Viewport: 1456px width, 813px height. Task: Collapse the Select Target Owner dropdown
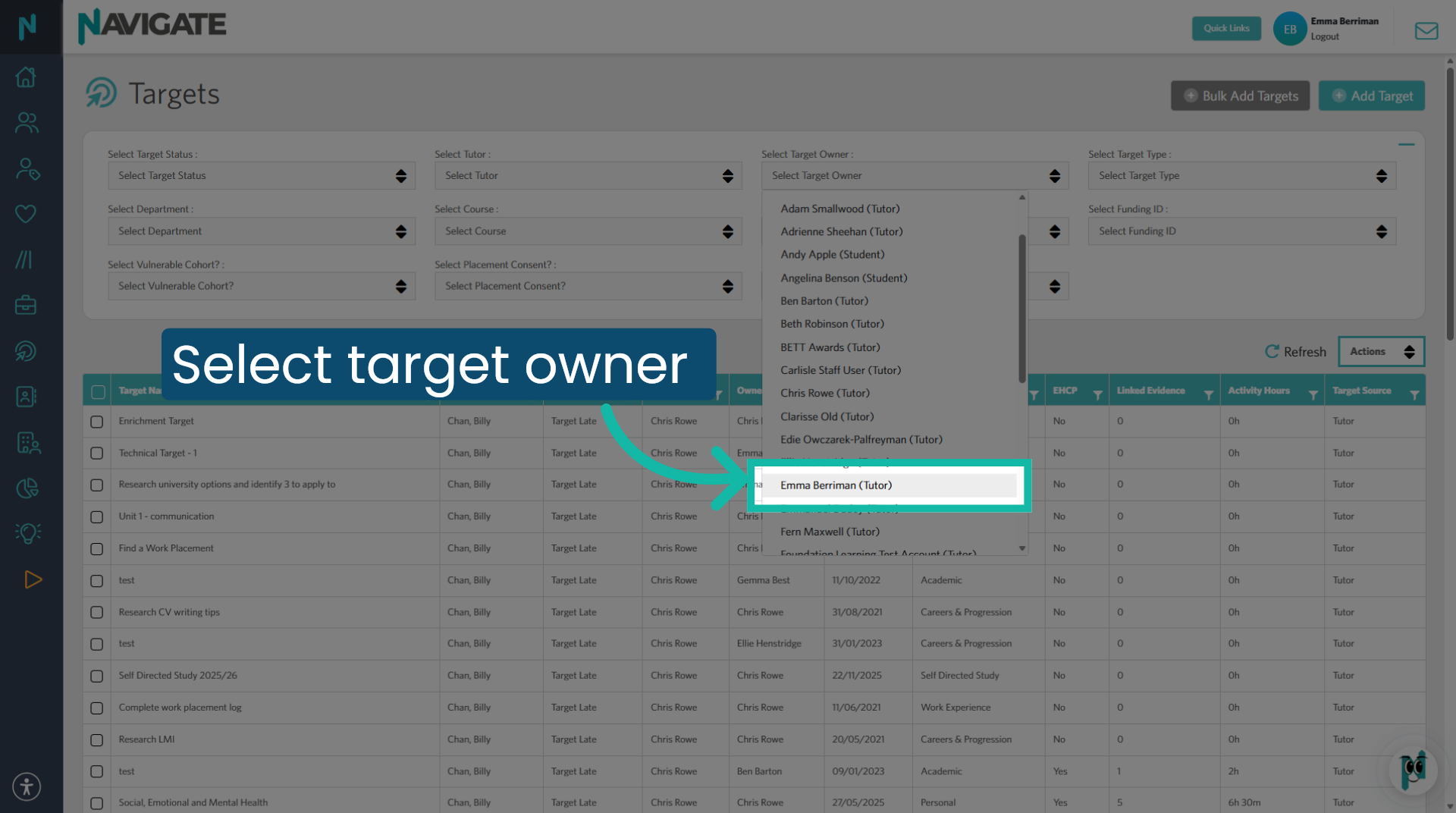[915, 176]
